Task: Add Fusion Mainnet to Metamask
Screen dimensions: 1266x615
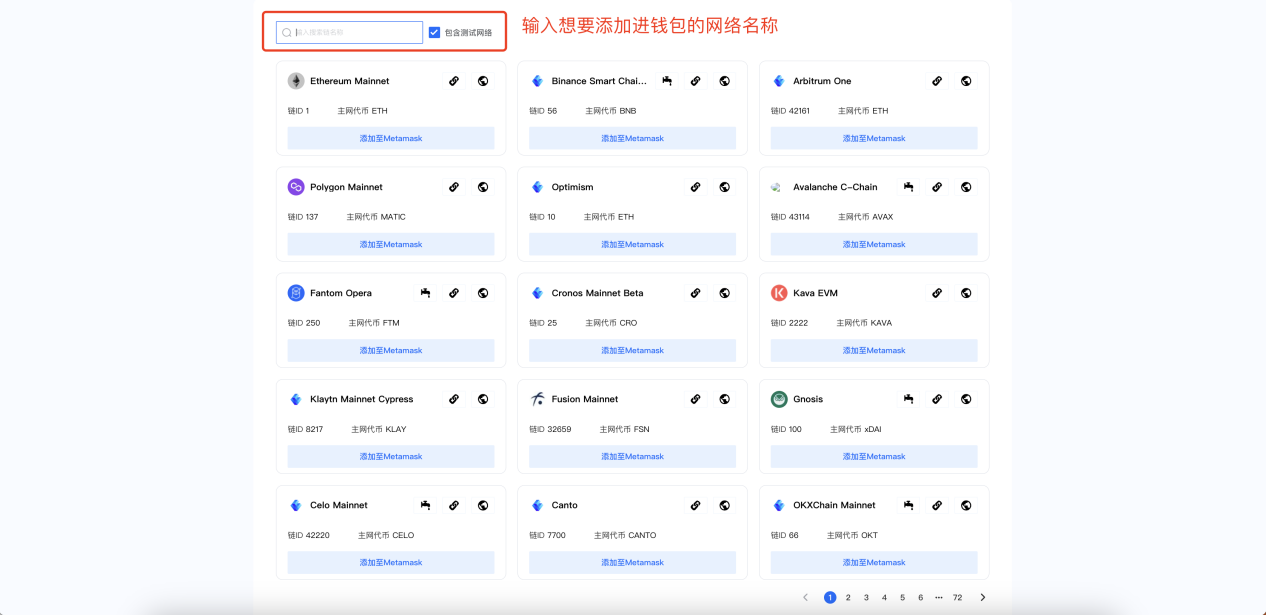Action: 632,456
